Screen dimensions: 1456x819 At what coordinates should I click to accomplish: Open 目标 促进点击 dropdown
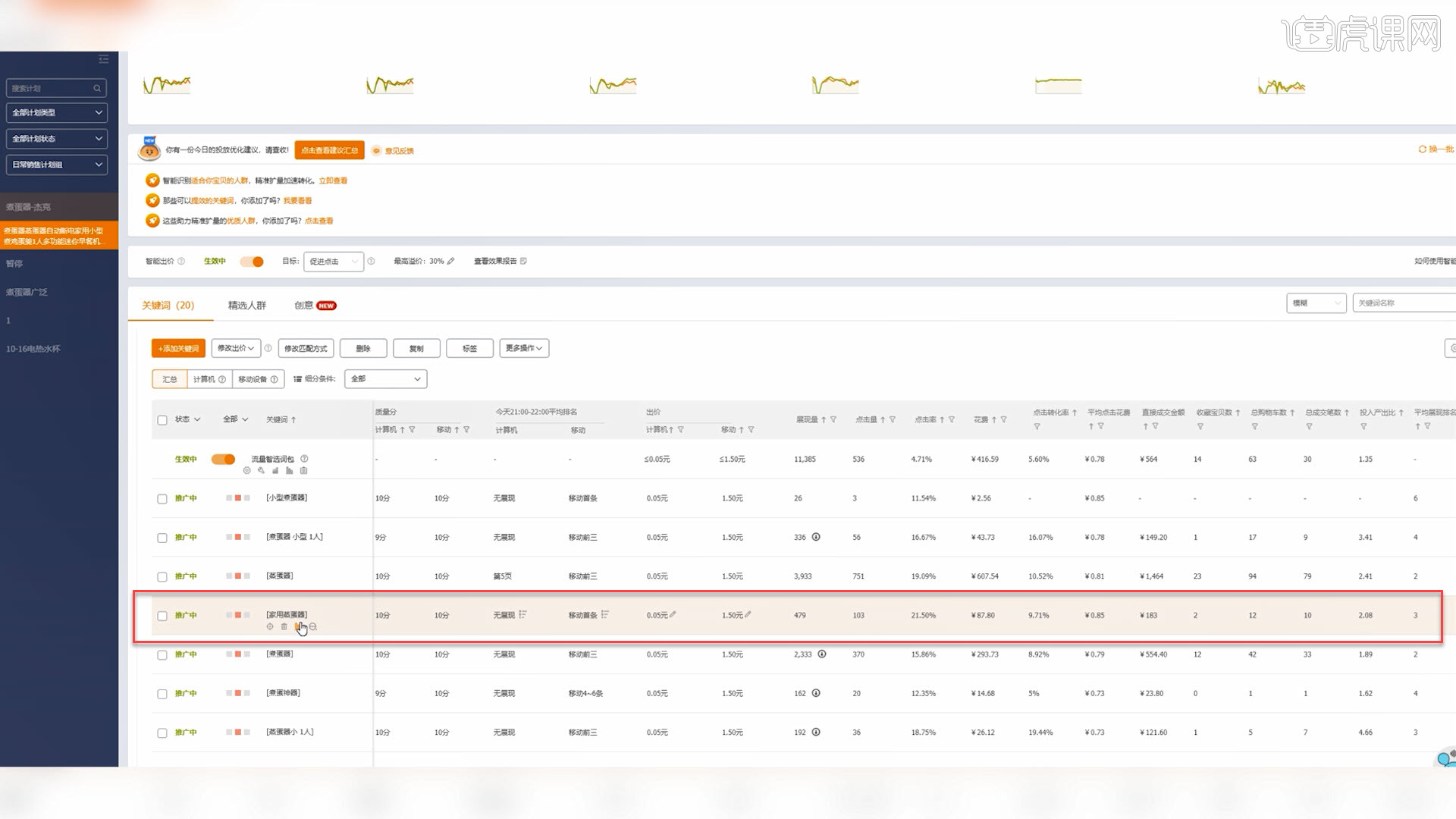[334, 261]
